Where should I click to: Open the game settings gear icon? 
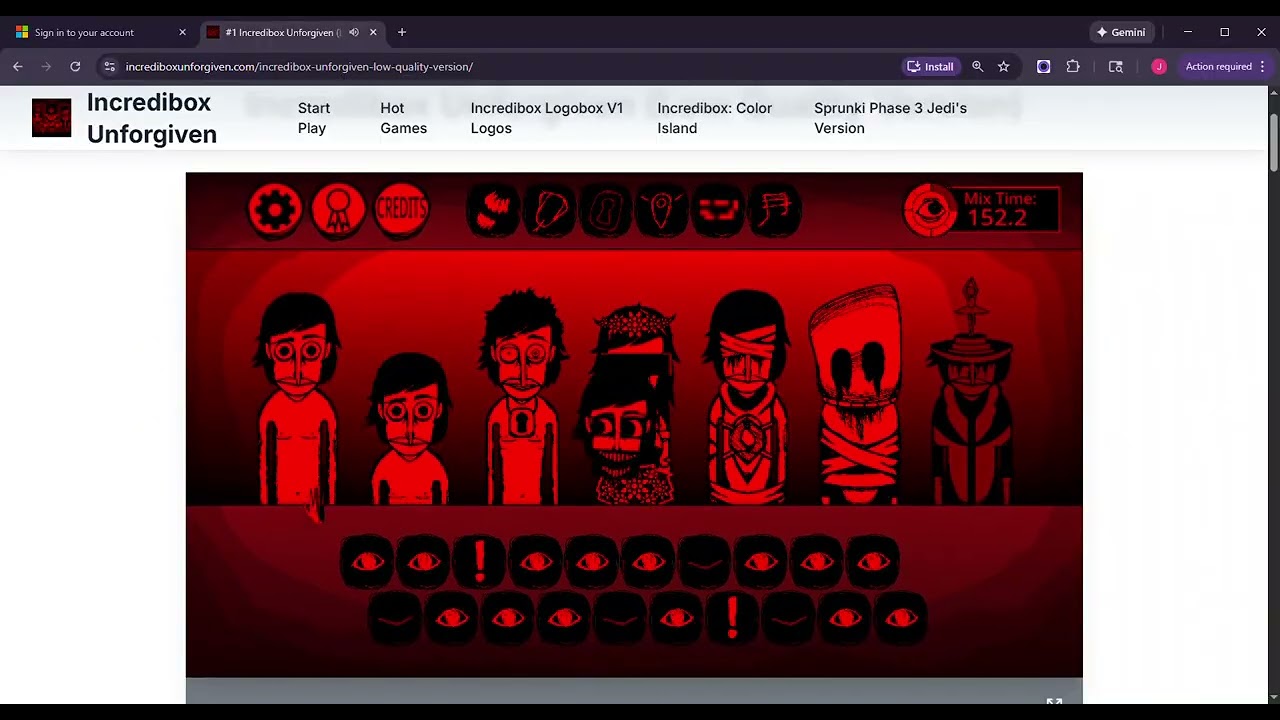coord(275,210)
